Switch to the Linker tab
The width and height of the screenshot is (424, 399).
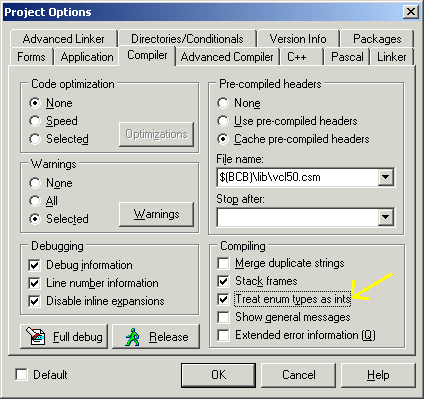click(x=392, y=57)
